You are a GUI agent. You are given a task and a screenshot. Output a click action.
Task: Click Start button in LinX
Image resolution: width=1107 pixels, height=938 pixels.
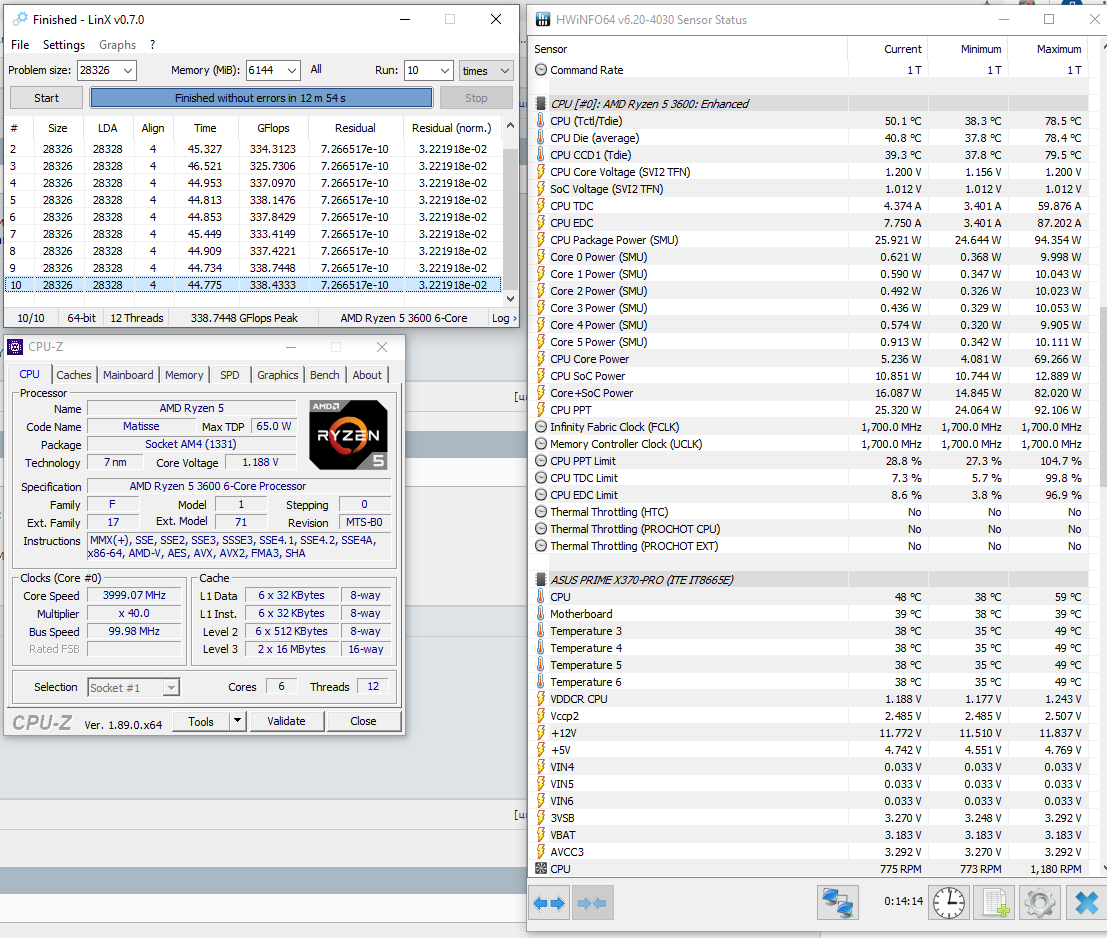[x=47, y=98]
